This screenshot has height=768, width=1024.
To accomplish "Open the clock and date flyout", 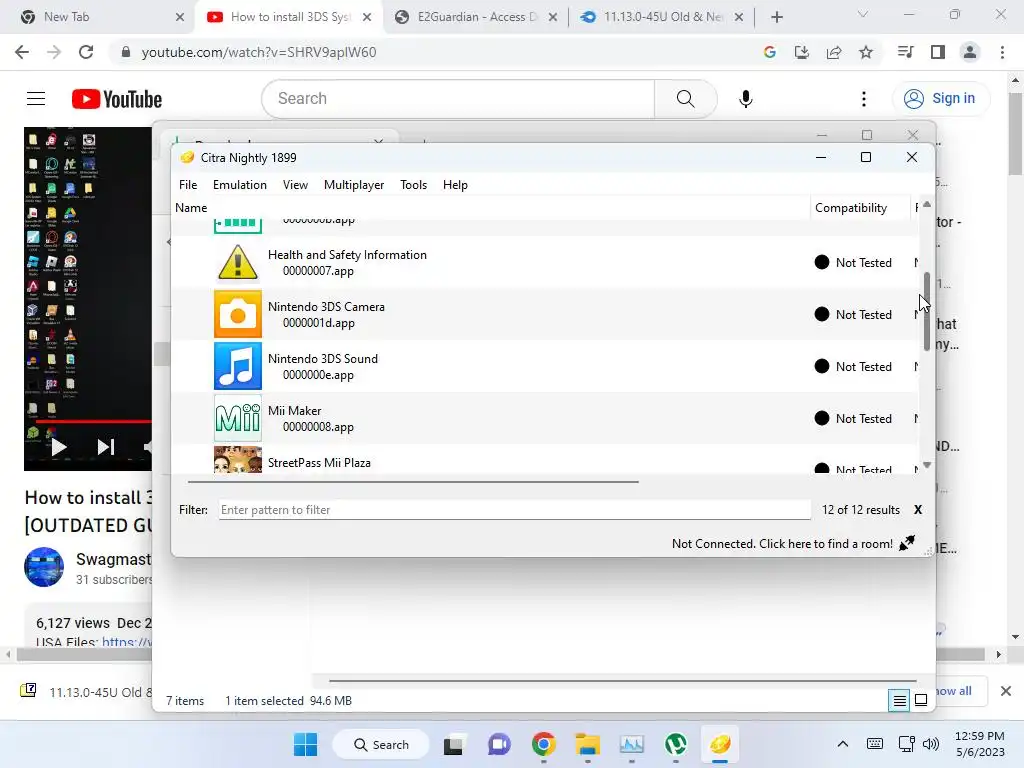I will point(980,744).
